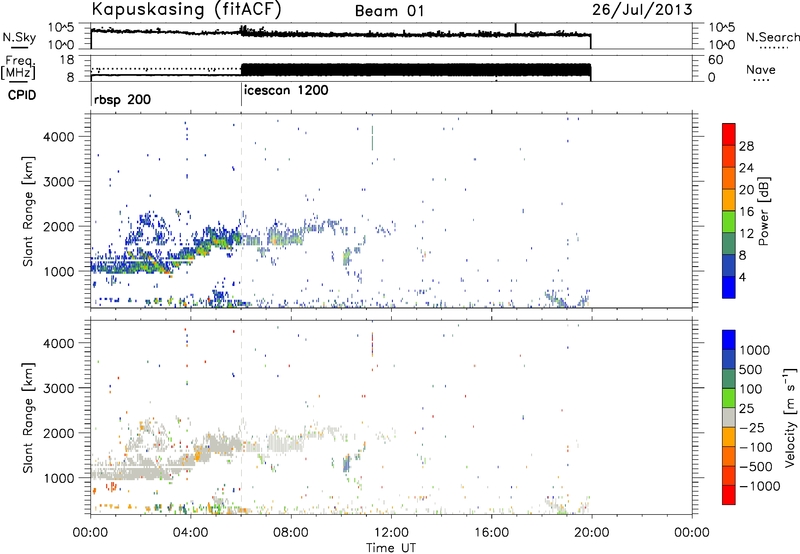Click the "4000" tick of the power panel
Screen dimensions: 800x554
tap(58, 137)
